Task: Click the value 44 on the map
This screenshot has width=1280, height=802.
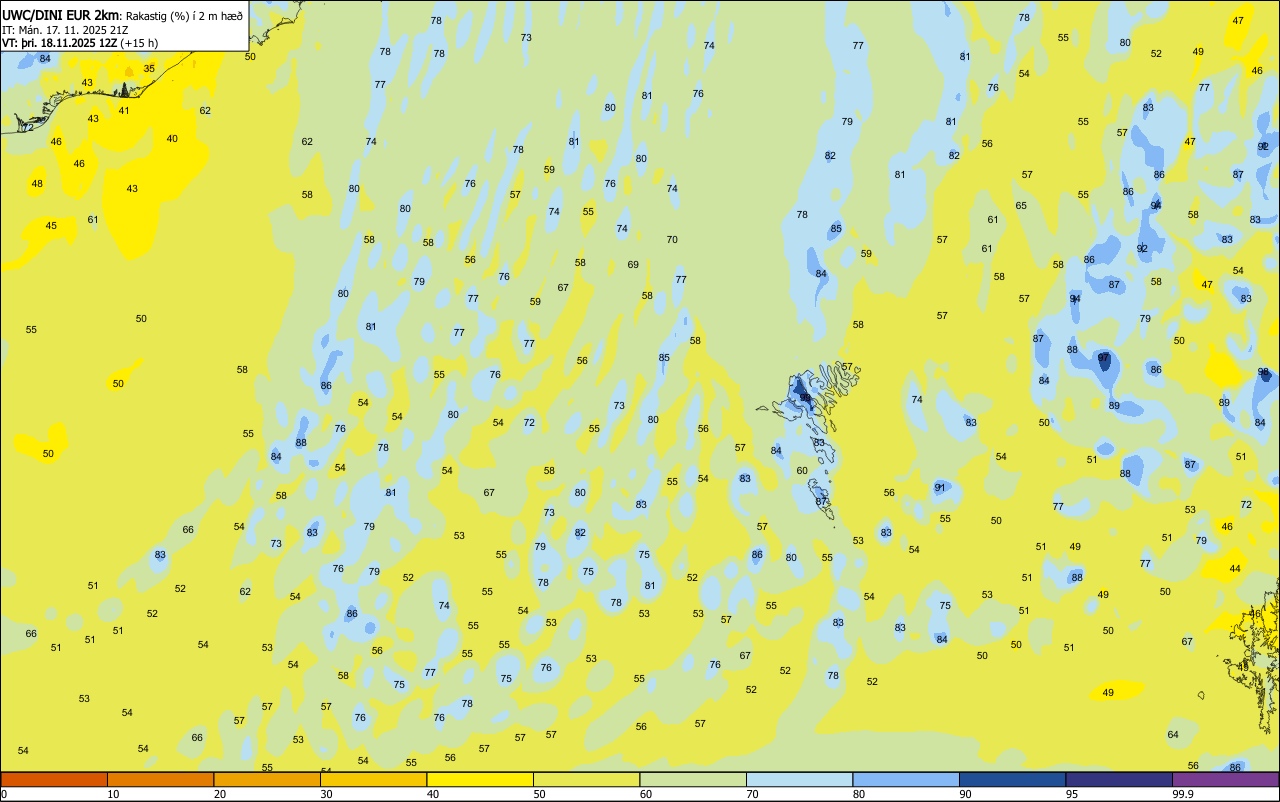Action: tap(1235, 569)
